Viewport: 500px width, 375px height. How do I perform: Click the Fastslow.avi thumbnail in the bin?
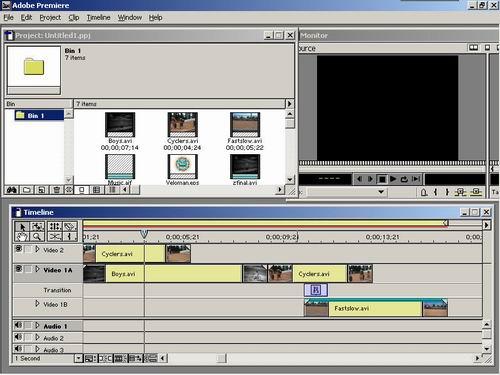245,125
